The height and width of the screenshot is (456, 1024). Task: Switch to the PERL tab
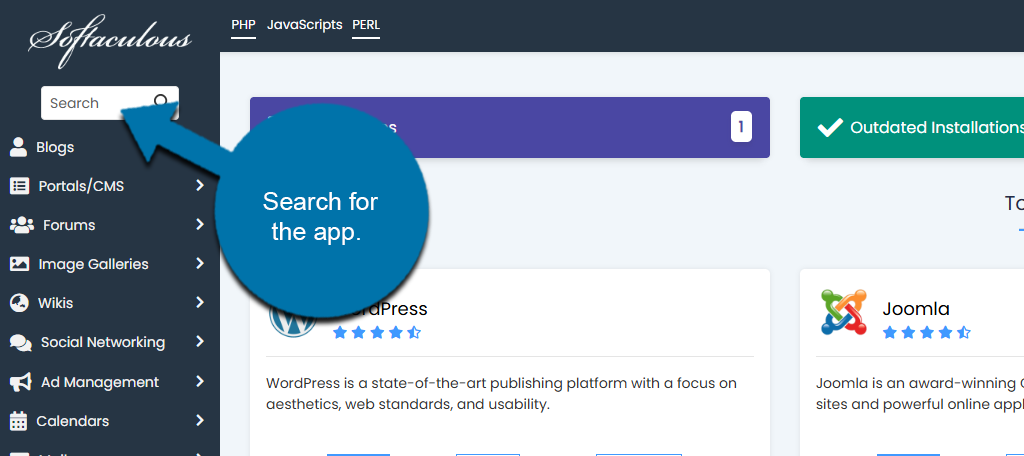366,24
